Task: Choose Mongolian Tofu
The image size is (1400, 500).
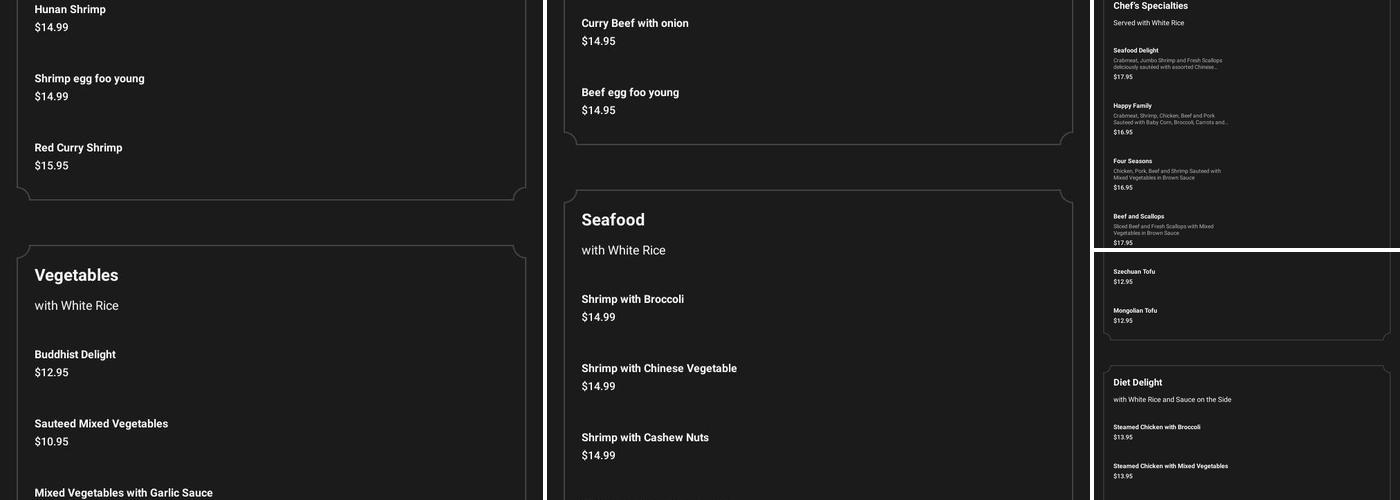Action: [x=1135, y=310]
